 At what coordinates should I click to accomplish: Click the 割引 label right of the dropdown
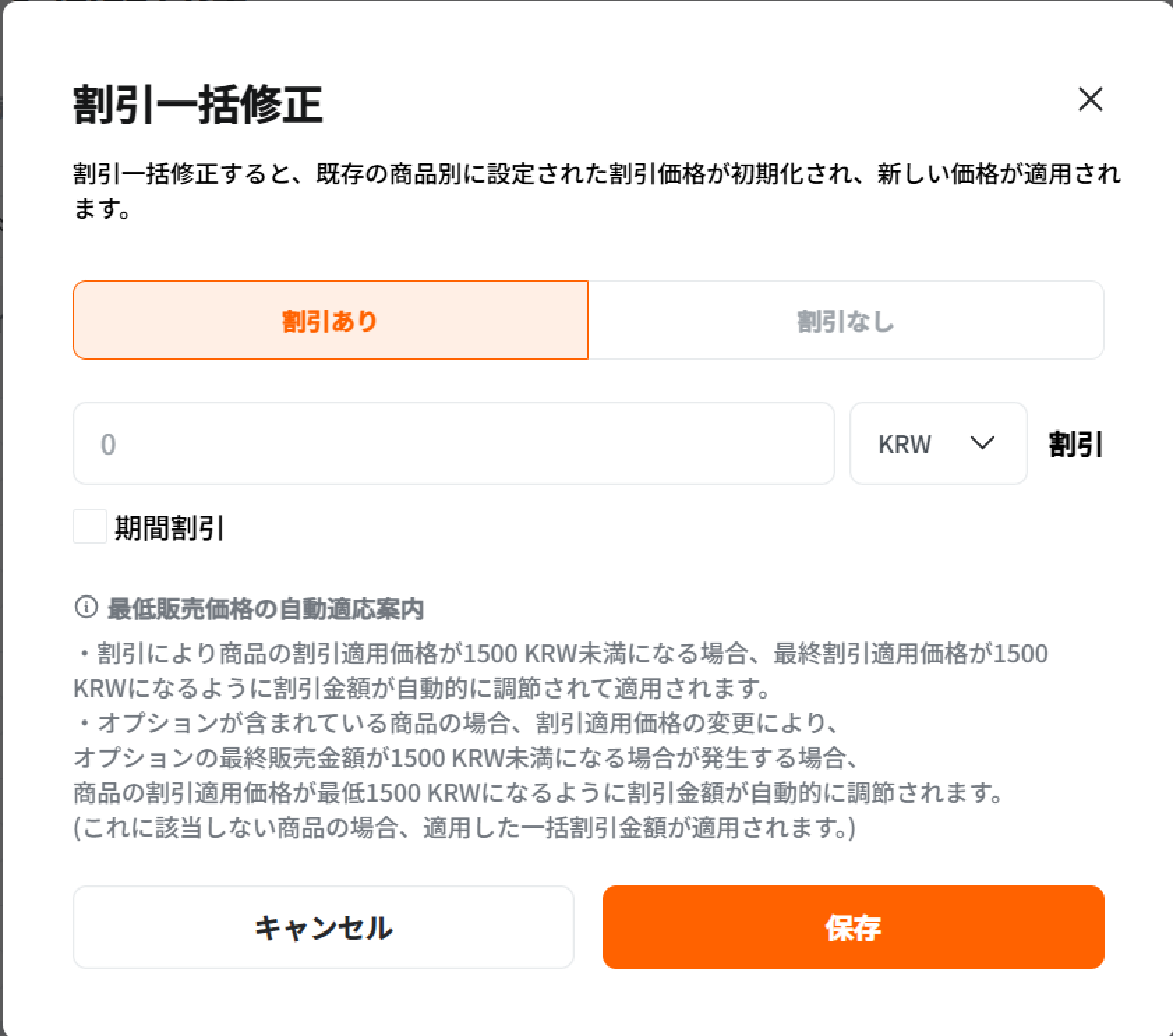point(1075,444)
